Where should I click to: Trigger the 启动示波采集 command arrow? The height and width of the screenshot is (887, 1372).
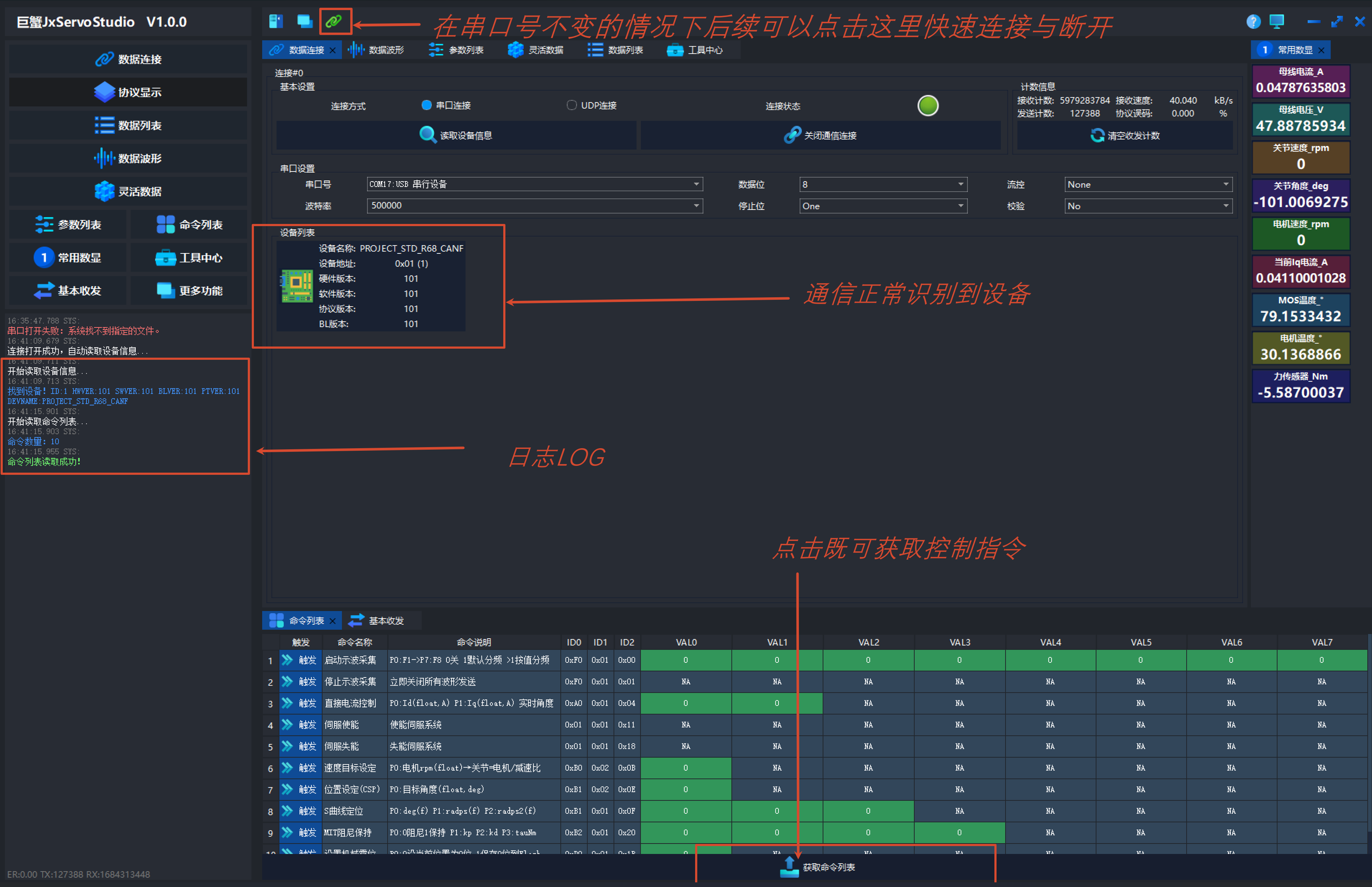287,660
